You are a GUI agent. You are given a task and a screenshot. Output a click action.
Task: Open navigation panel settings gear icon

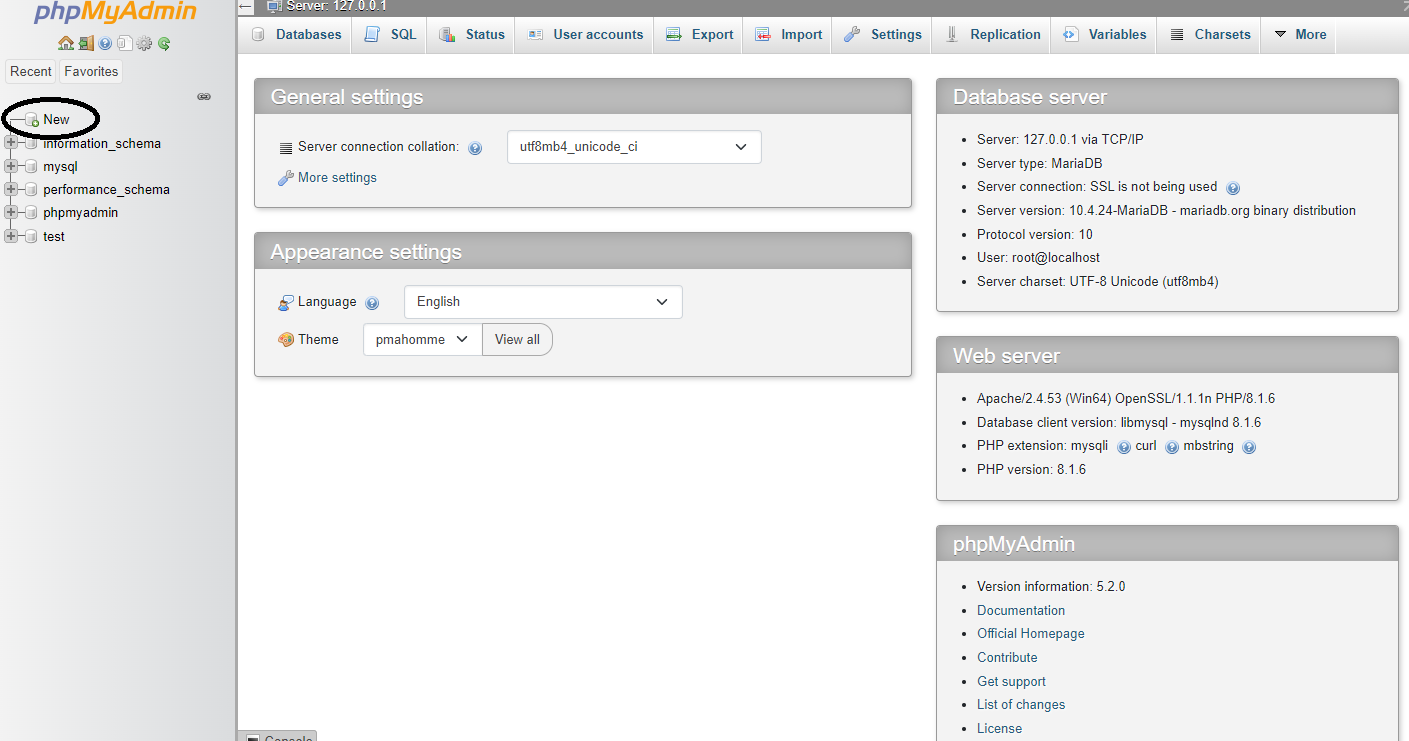[x=144, y=43]
